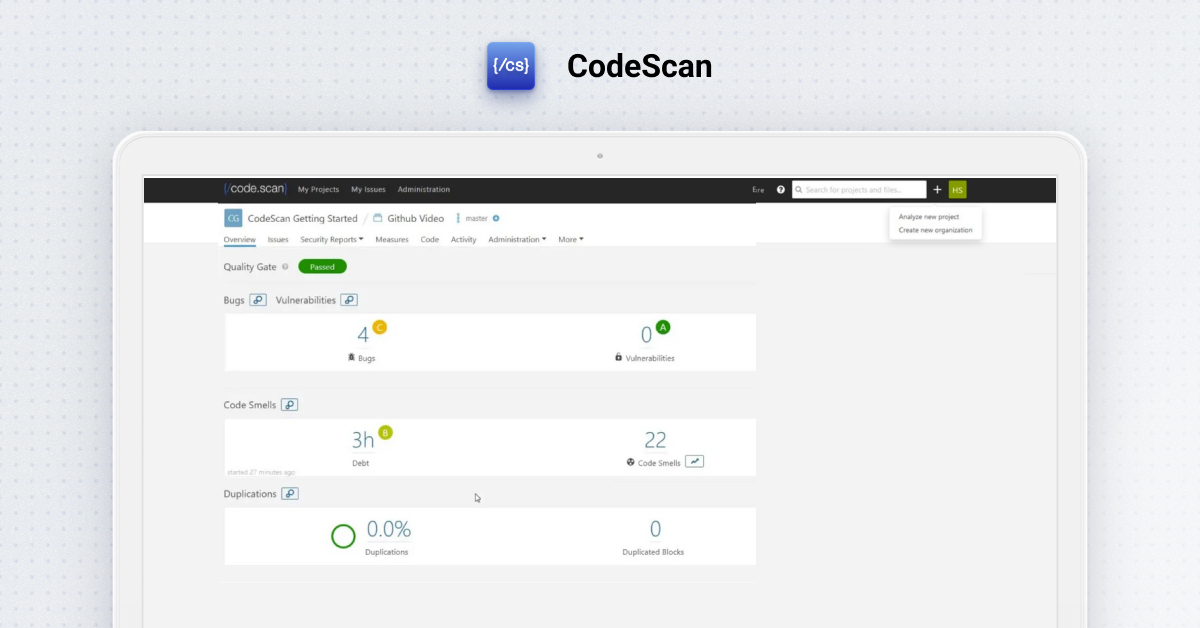Click the search for projects and files field
Viewport: 1200px width, 628px height.
(x=860, y=190)
